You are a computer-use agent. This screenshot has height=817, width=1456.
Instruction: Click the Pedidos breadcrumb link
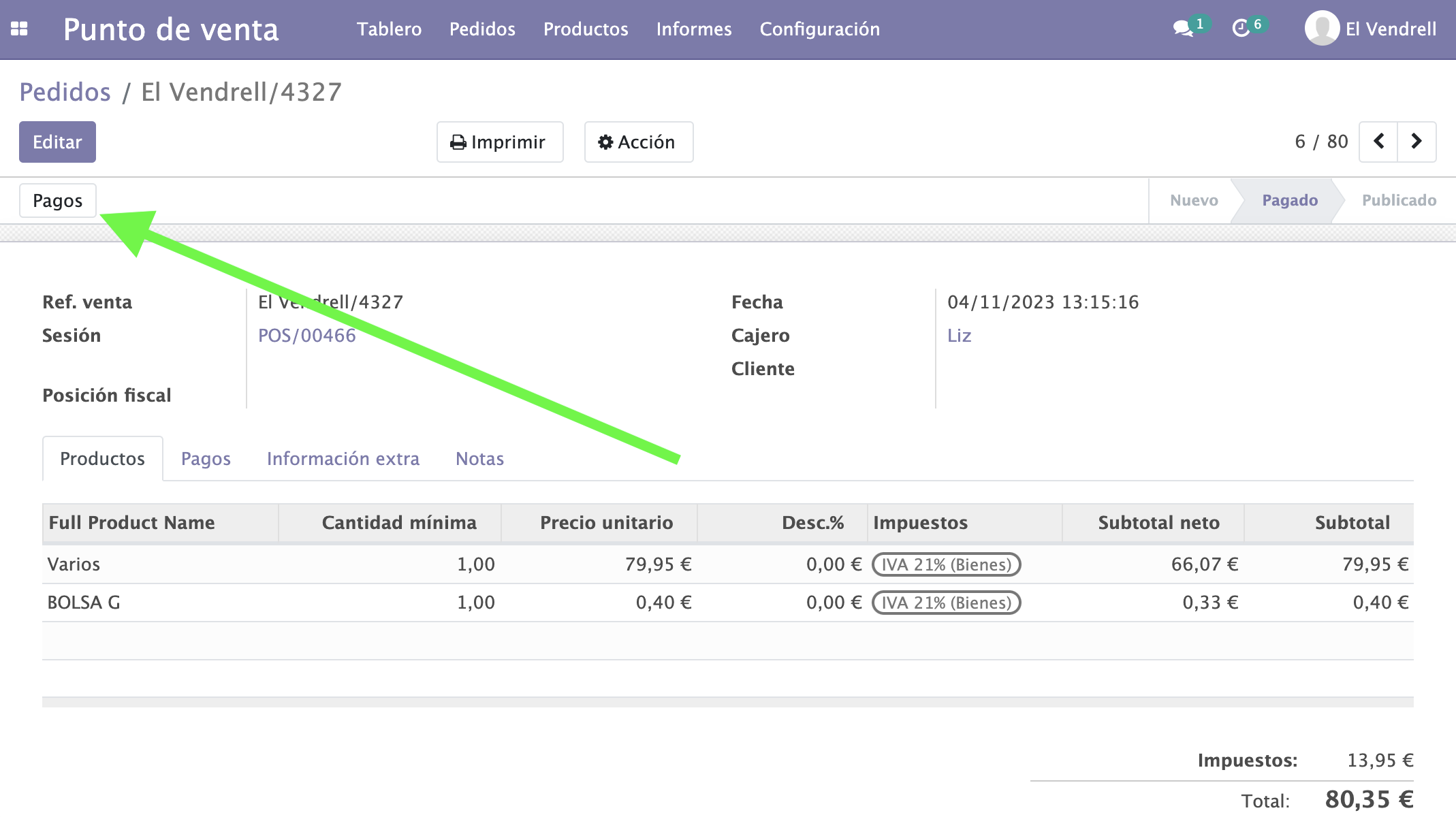pos(65,92)
